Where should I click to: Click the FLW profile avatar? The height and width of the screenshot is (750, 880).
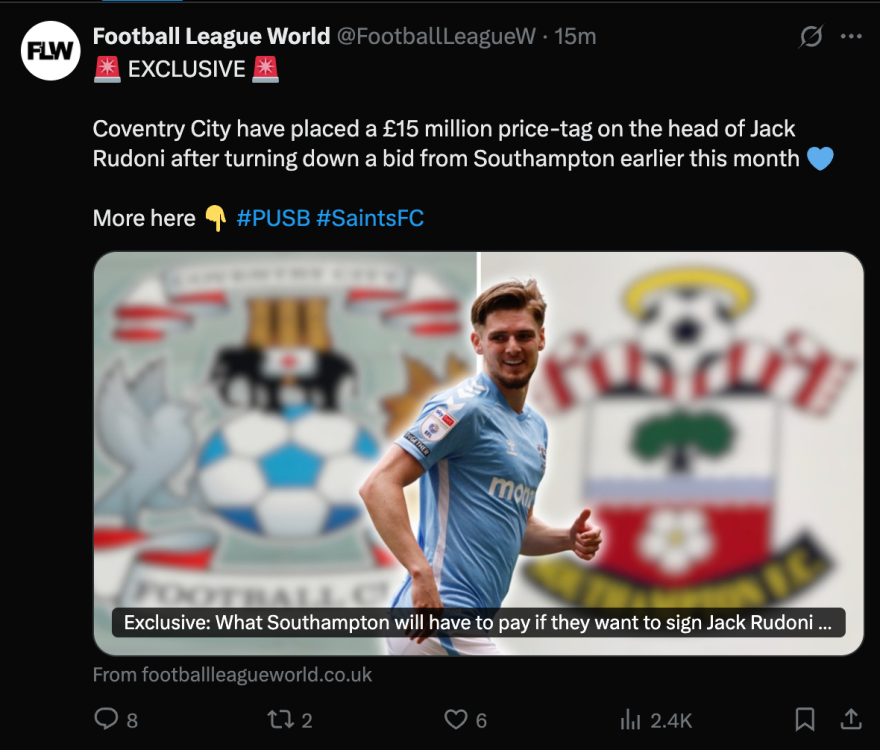(50, 50)
